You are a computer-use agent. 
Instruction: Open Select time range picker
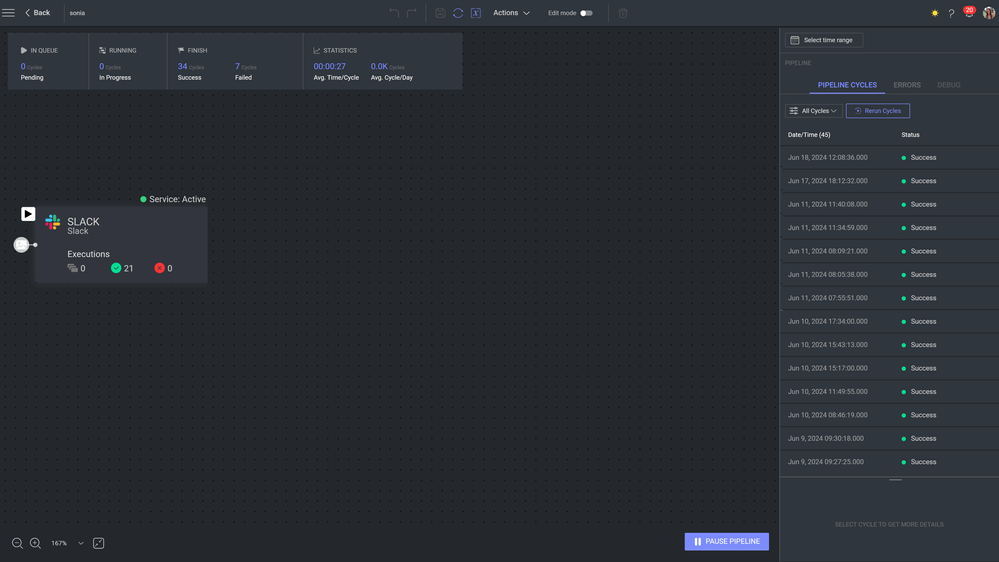(824, 40)
